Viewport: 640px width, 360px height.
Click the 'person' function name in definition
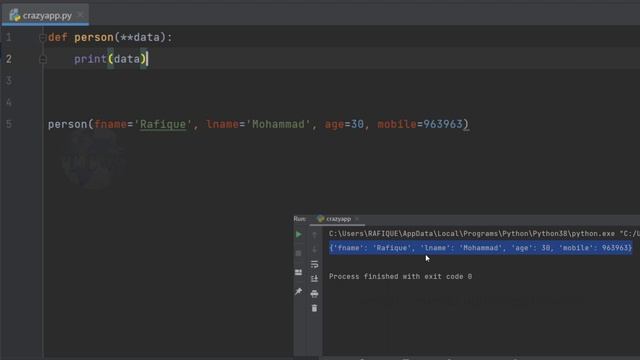point(94,38)
